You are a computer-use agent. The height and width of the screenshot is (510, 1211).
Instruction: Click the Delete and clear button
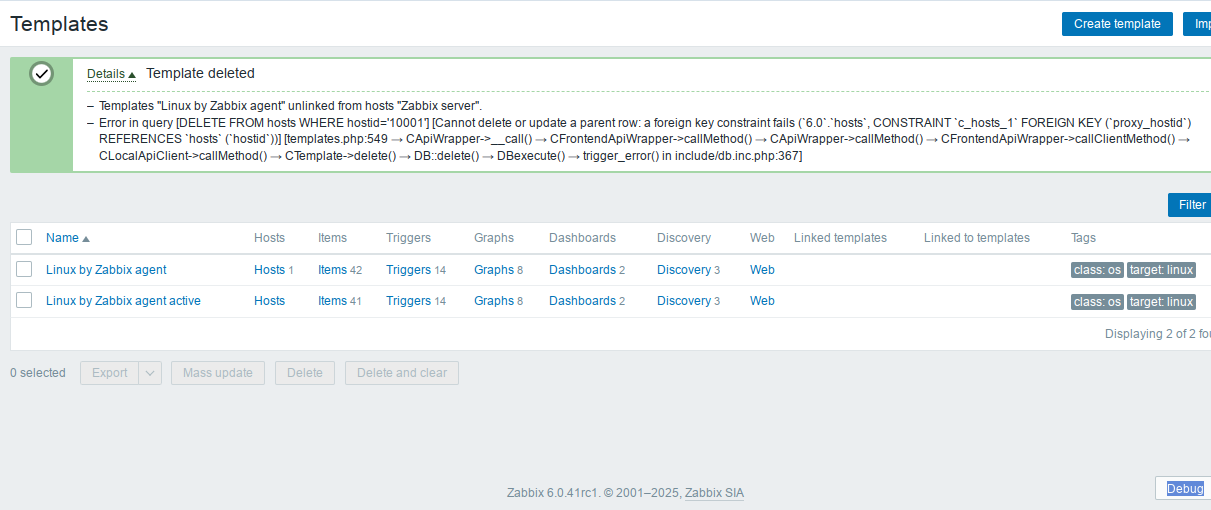tap(402, 373)
